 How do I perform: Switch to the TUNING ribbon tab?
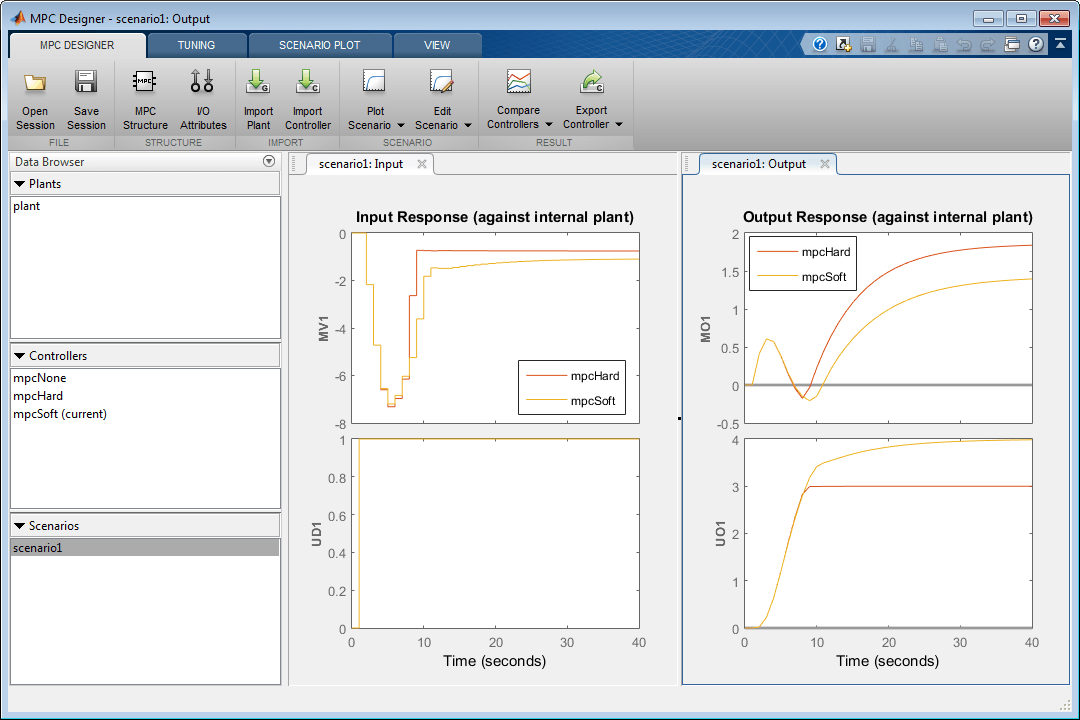click(x=196, y=45)
